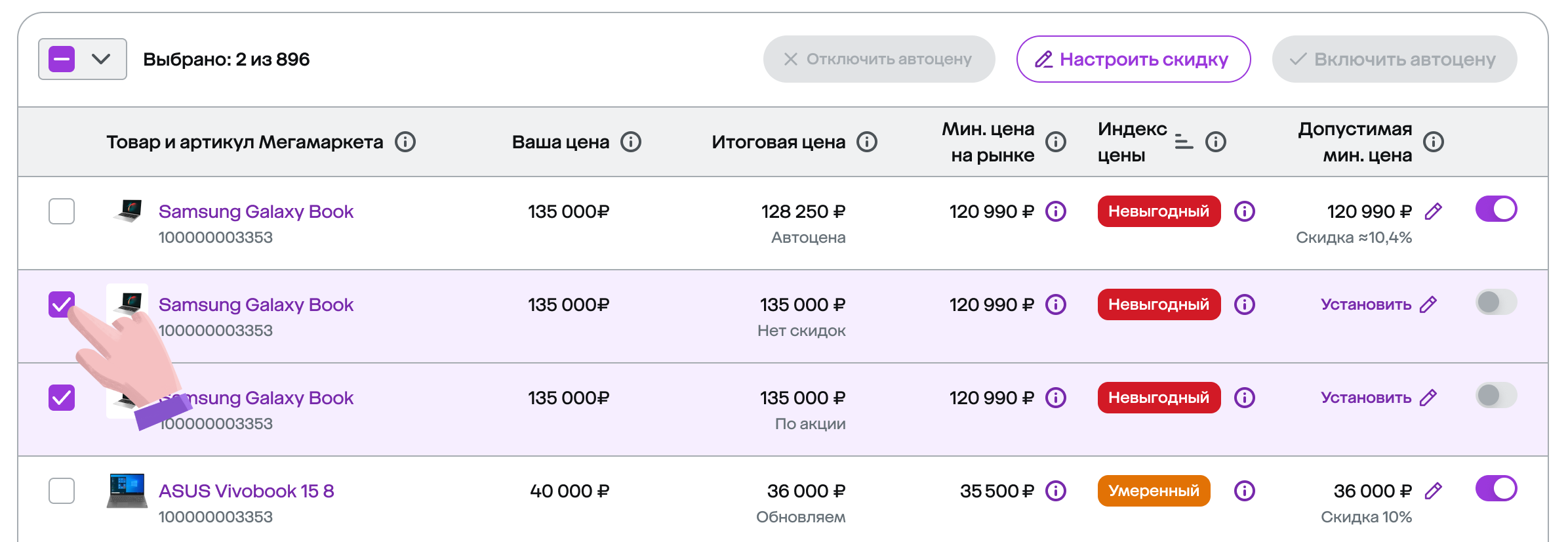Uncheck the box for the 'По акции' row
Image resolution: width=1568 pixels, height=542 pixels.
point(62,398)
